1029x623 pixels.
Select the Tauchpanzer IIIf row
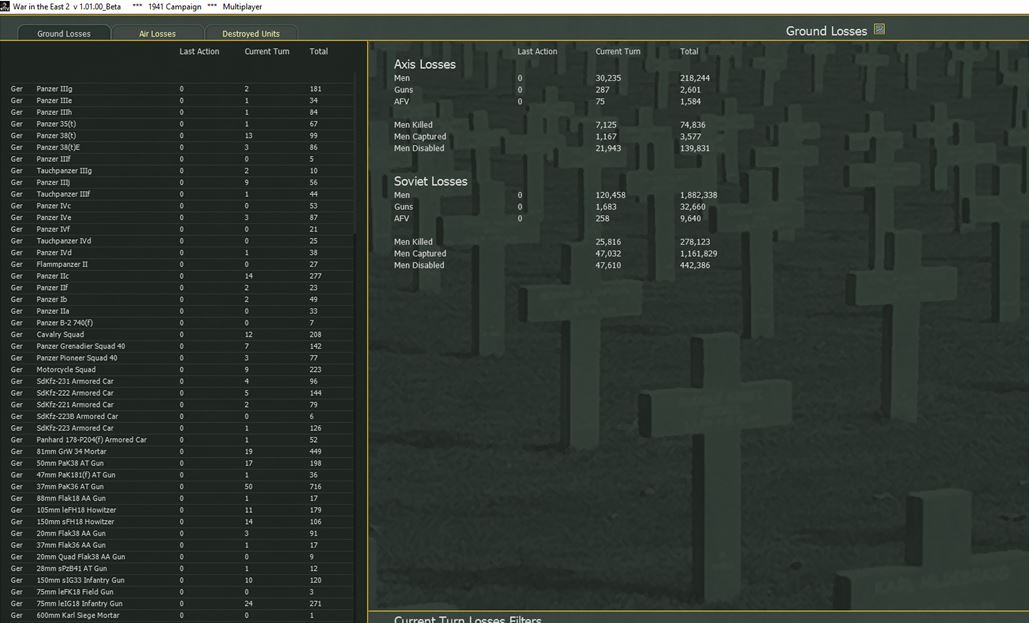pos(180,194)
